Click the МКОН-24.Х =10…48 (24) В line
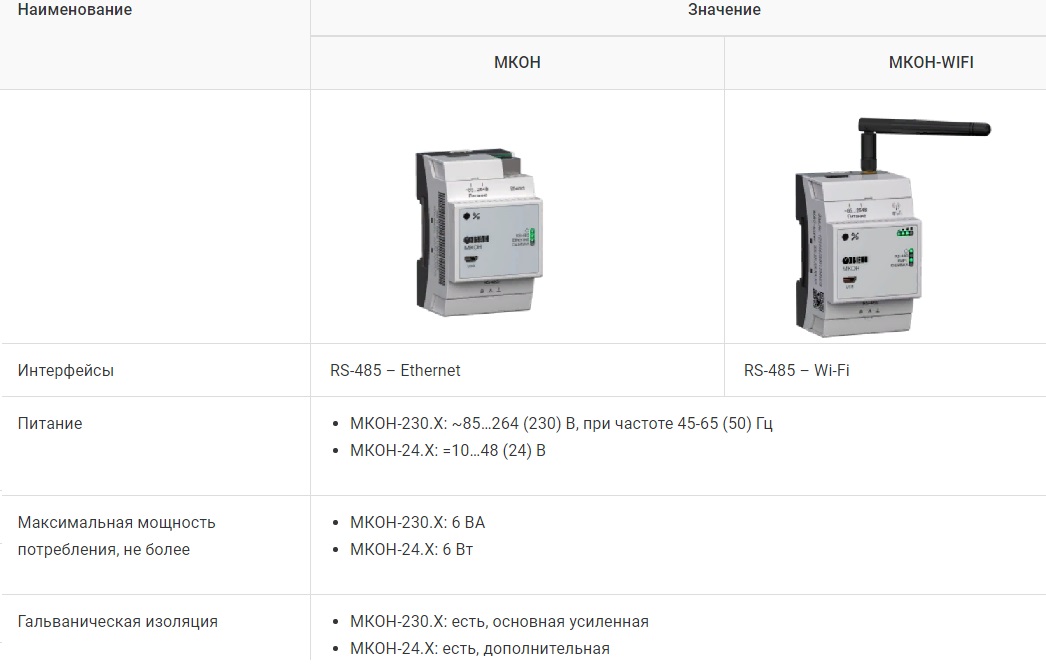The width and height of the screenshot is (1046, 668). [x=447, y=450]
